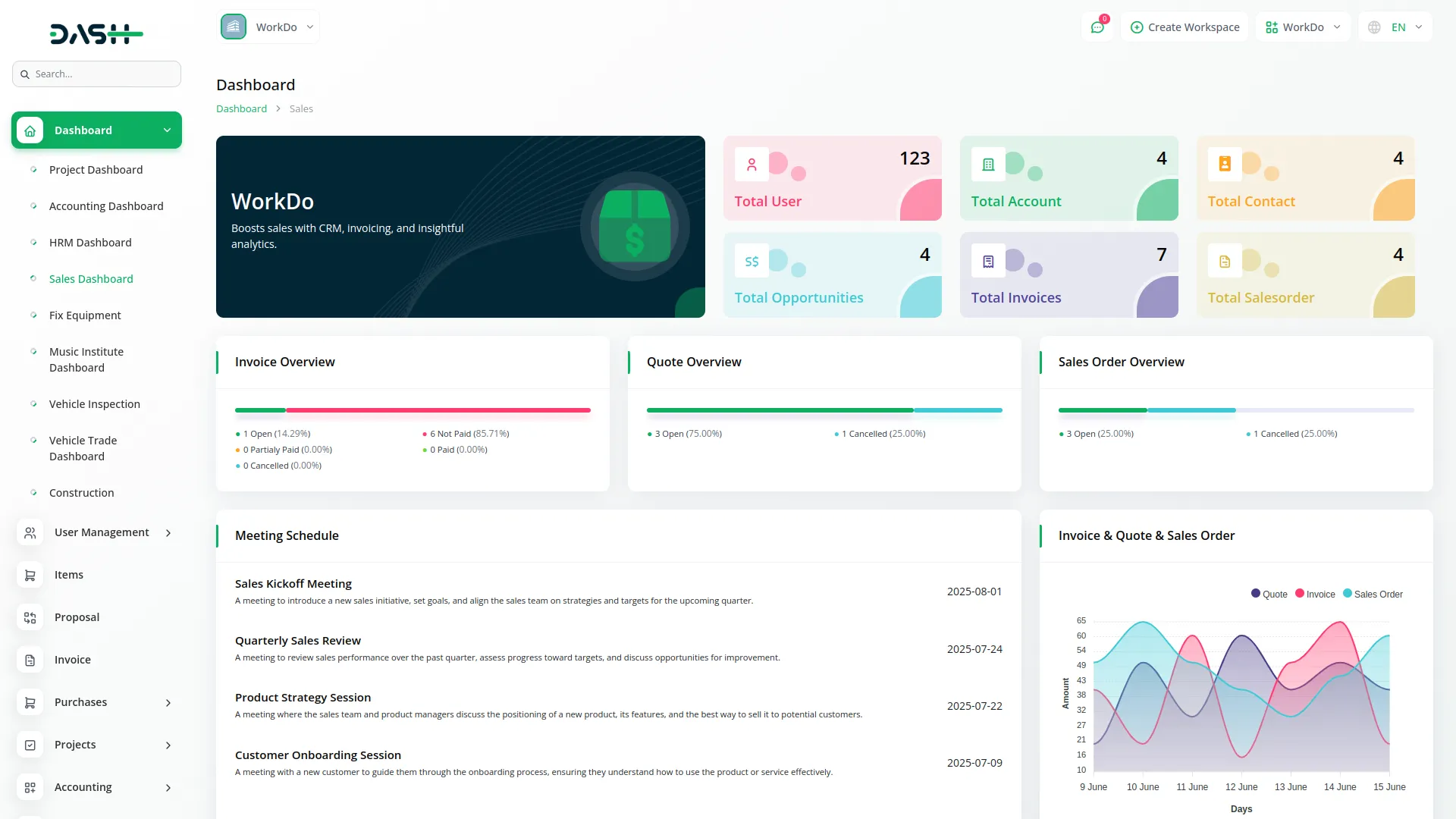The height and width of the screenshot is (819, 1456).
Task: Open the Proposal grid icon
Action: pyautogui.click(x=30, y=617)
